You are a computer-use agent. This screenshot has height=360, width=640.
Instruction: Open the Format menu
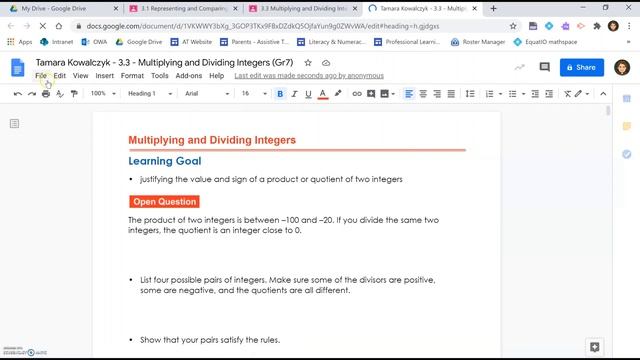pos(132,76)
